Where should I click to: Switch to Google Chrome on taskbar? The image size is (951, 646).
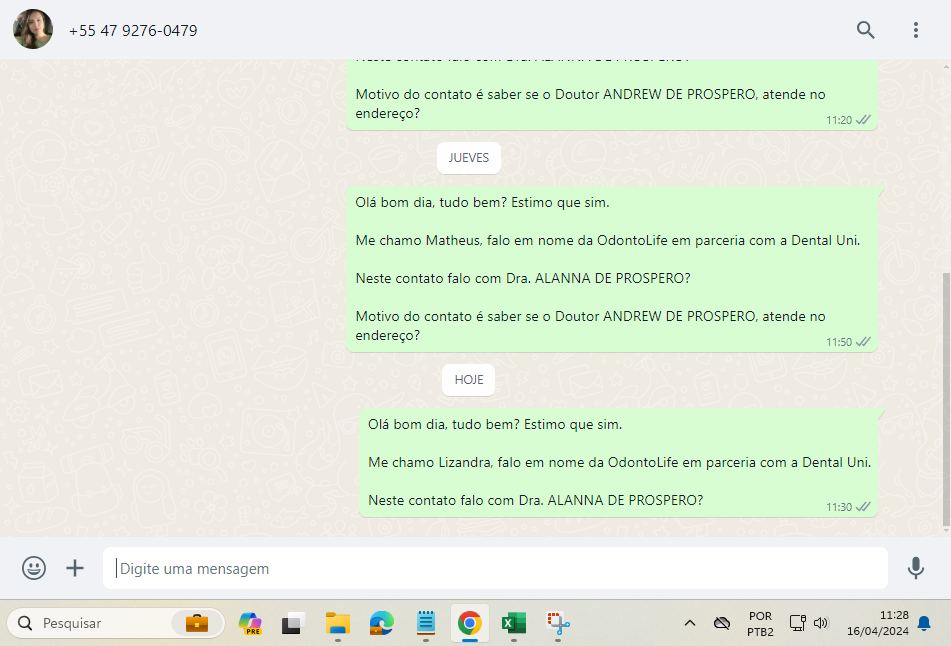(469, 623)
